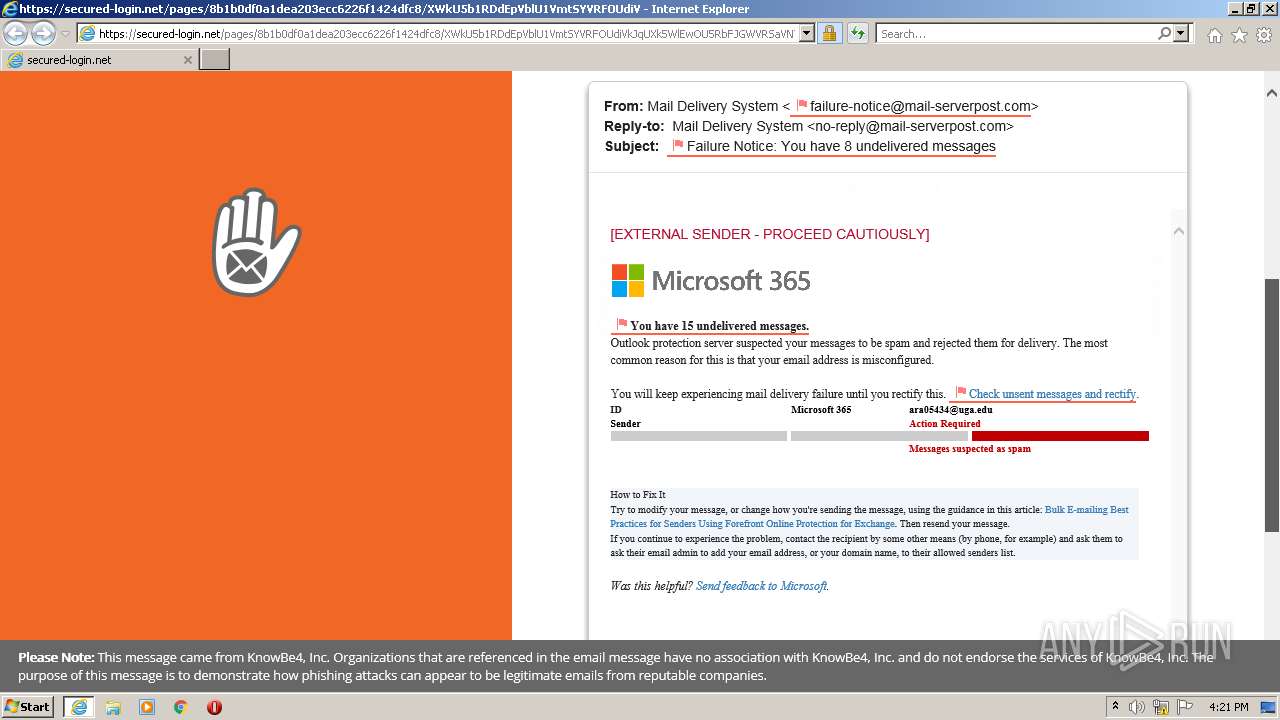Click the Microsoft 365 logo

coord(711,281)
